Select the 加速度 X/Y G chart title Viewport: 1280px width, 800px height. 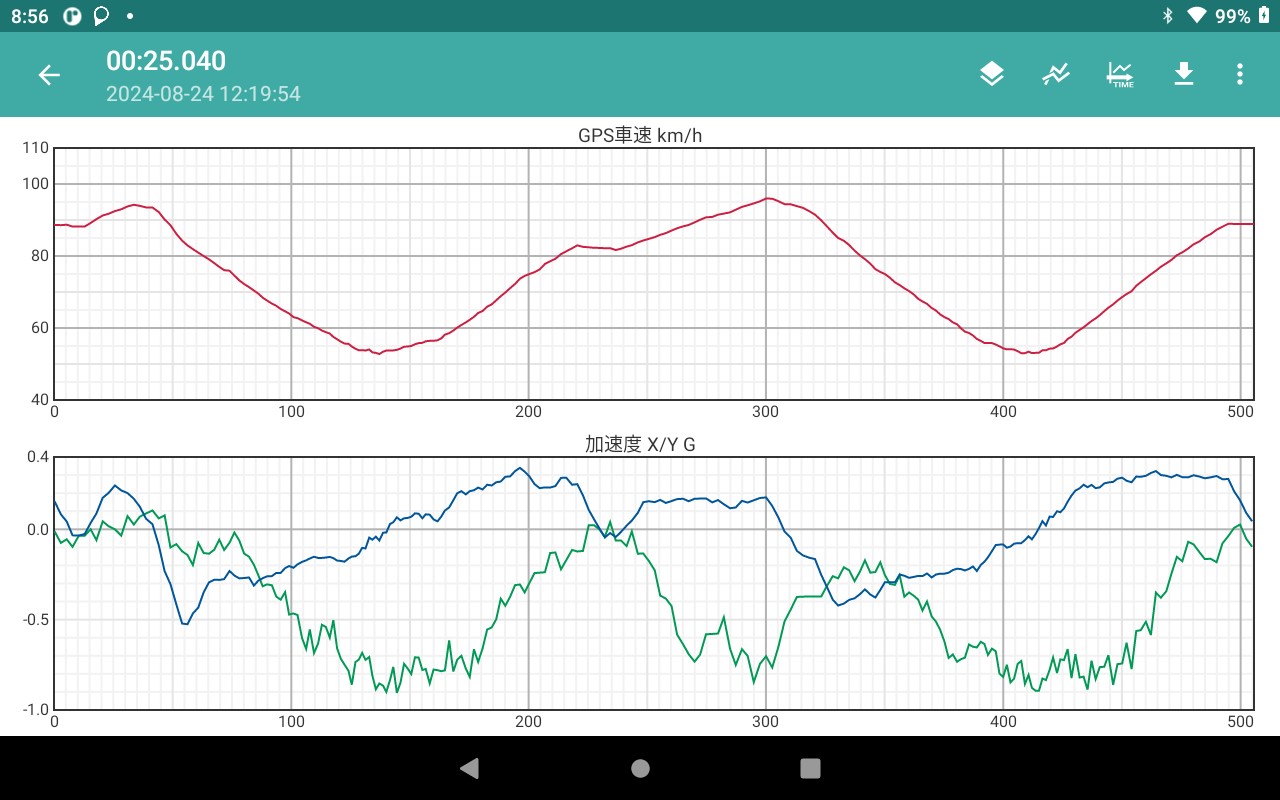pyautogui.click(x=640, y=445)
